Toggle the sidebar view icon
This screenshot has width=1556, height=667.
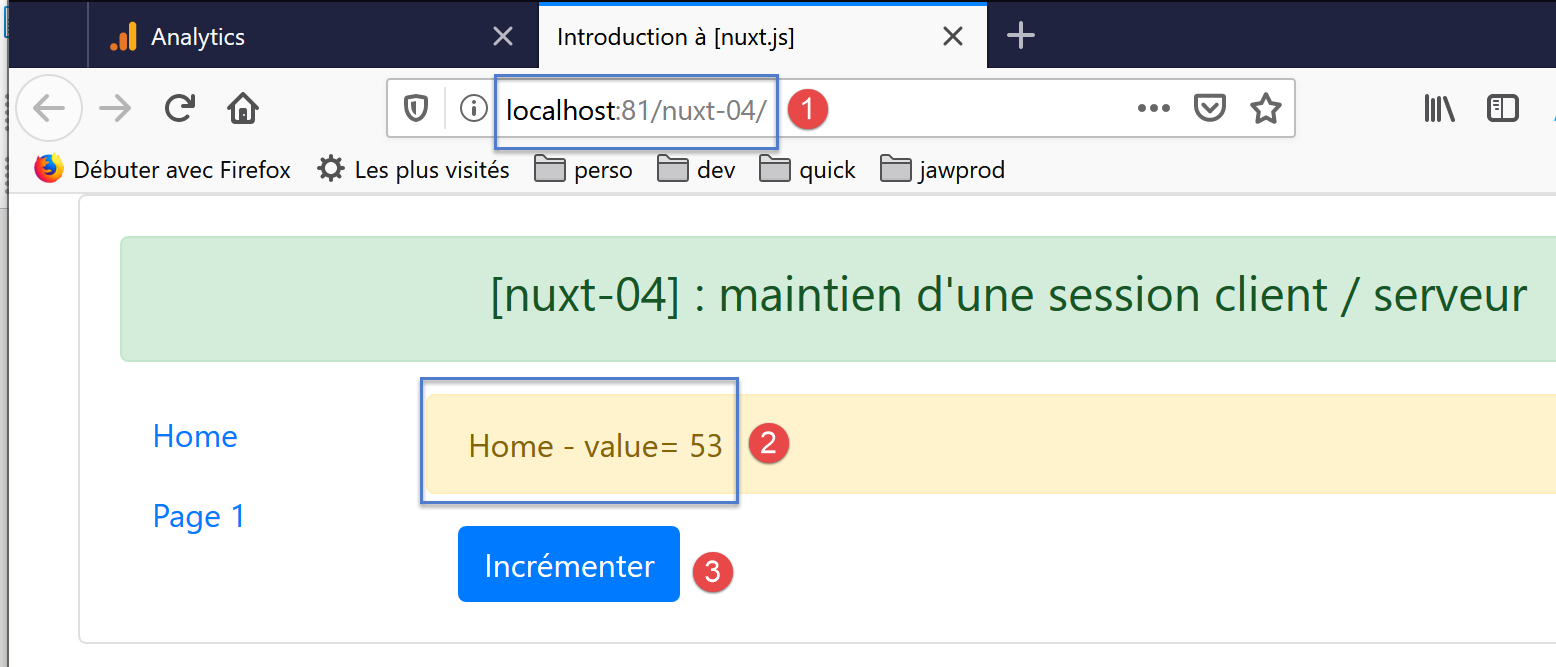1502,108
